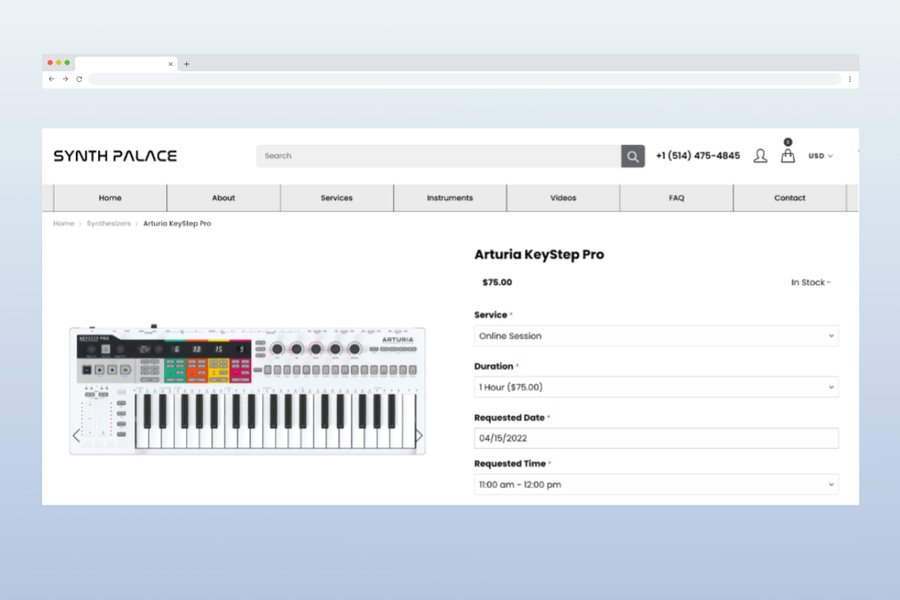Open the Duration dropdown
Screen dimensions: 900x600
[x=656, y=387]
